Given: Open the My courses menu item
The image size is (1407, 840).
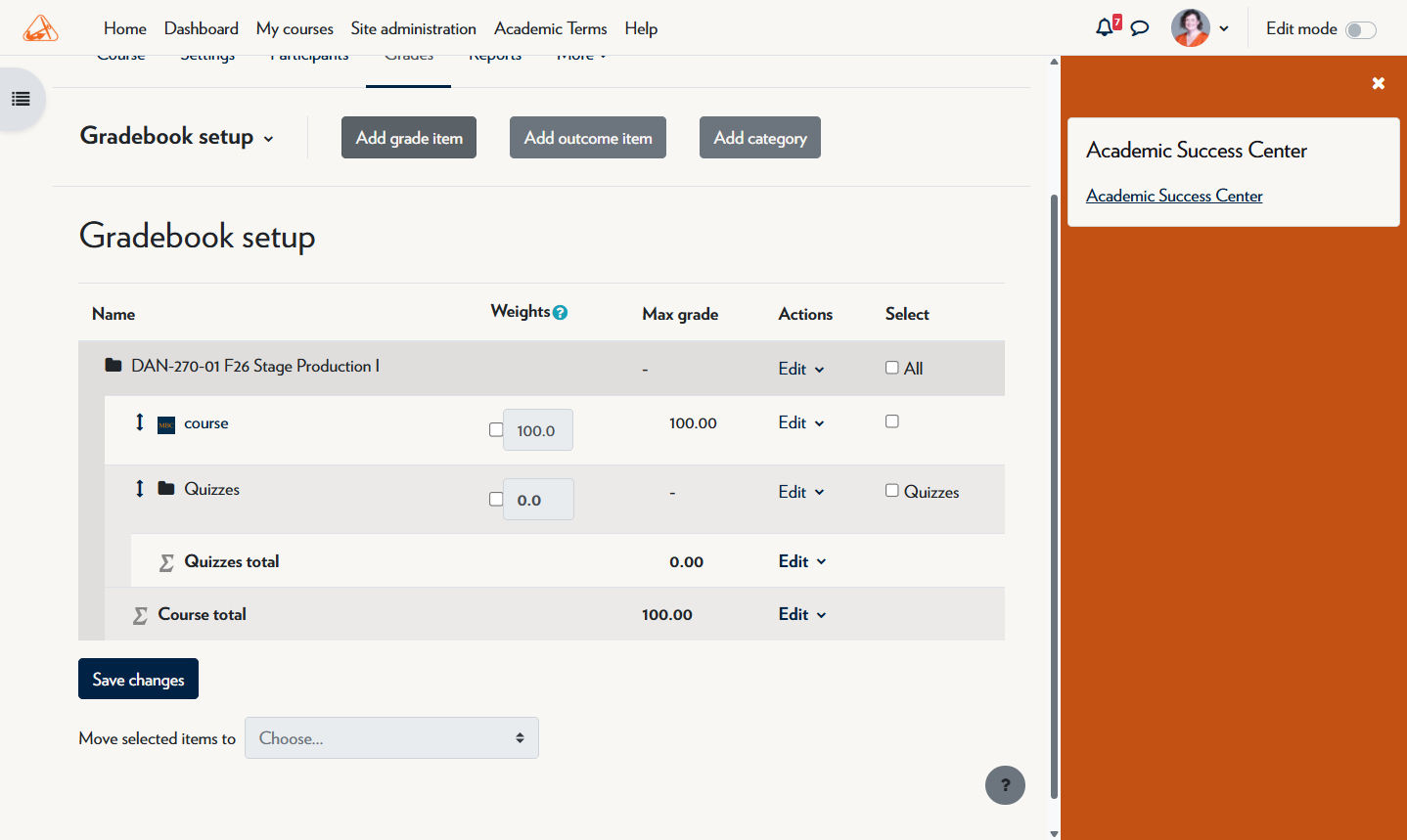Looking at the screenshot, I should (x=295, y=28).
